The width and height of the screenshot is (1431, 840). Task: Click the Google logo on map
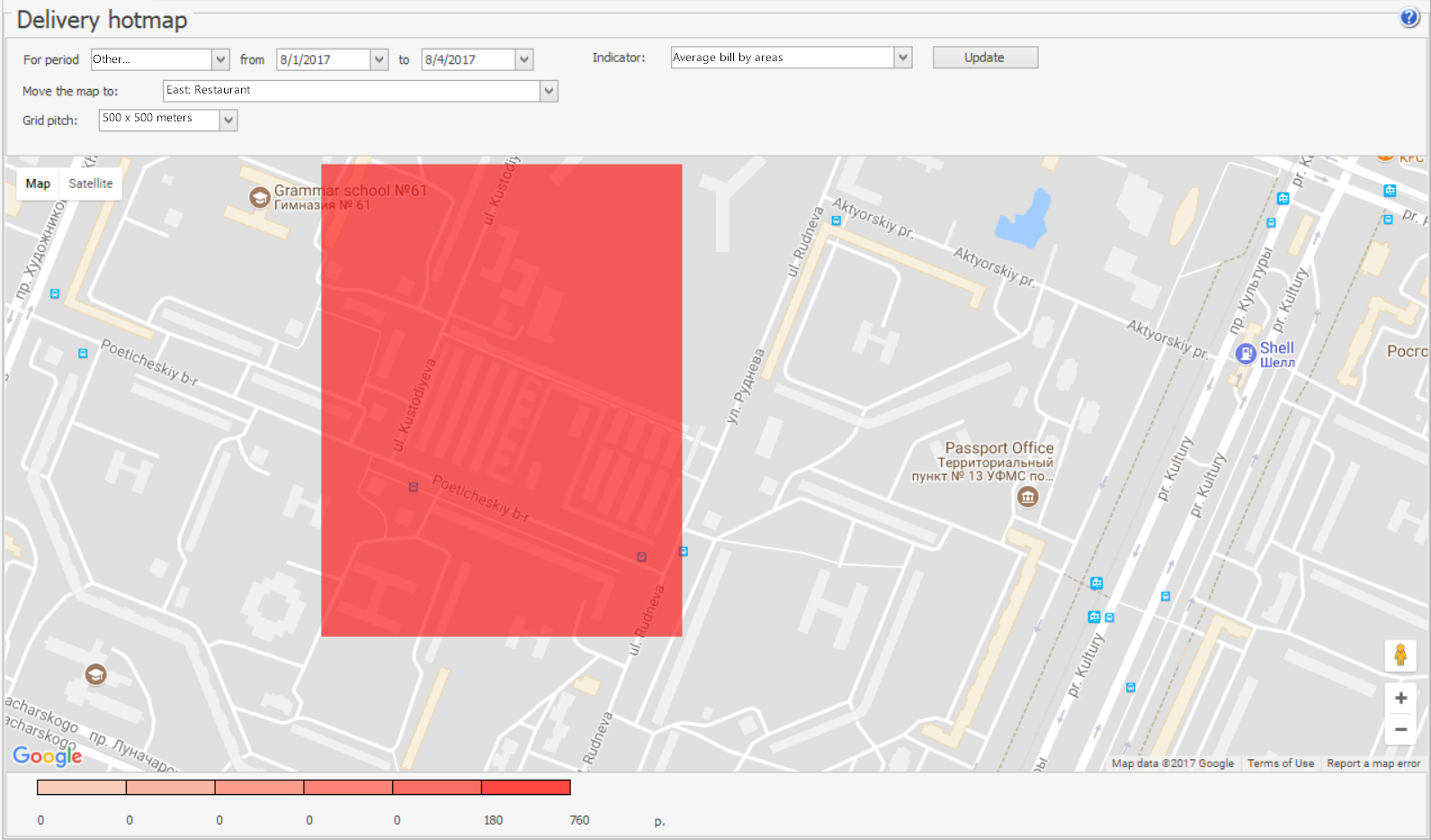coord(47,755)
